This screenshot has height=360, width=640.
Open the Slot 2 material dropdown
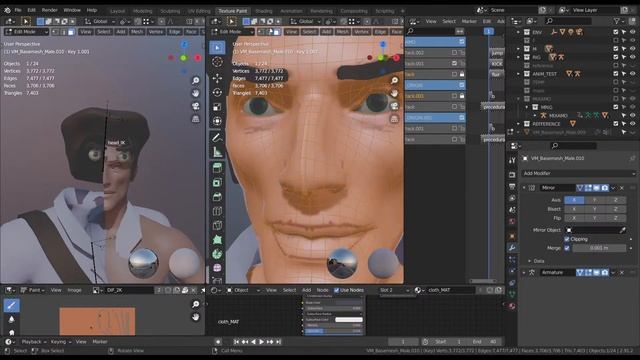394,290
